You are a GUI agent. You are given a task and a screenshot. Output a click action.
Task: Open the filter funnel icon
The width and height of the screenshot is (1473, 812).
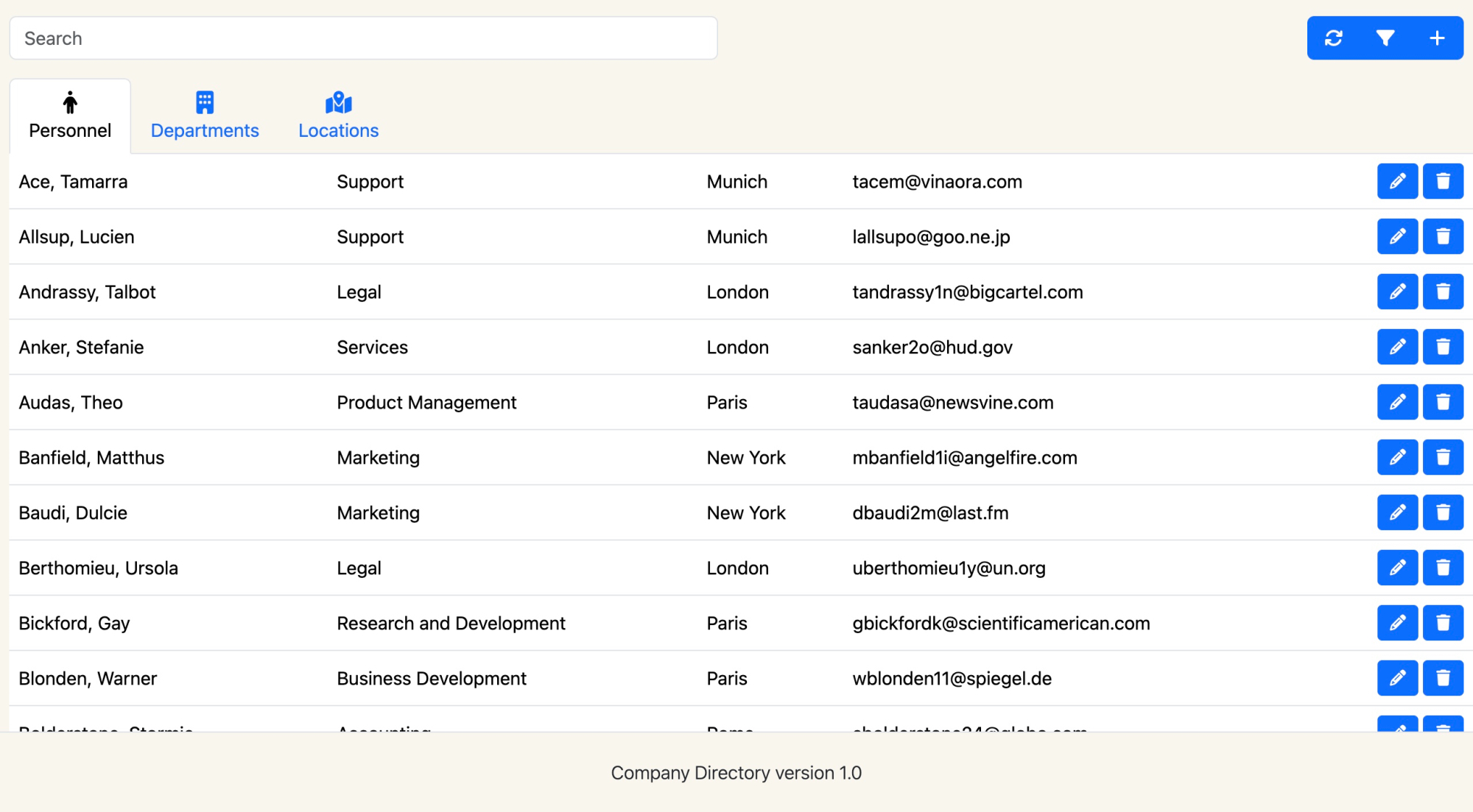tap(1385, 38)
